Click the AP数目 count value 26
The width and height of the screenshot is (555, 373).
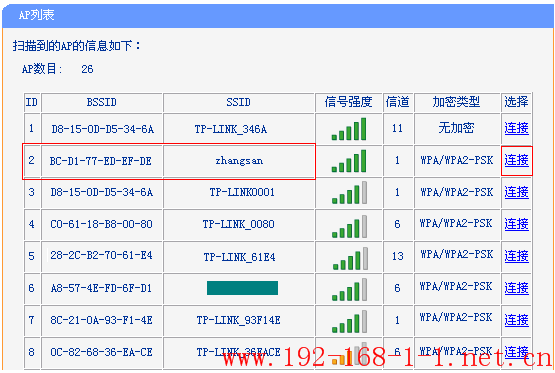point(87,69)
